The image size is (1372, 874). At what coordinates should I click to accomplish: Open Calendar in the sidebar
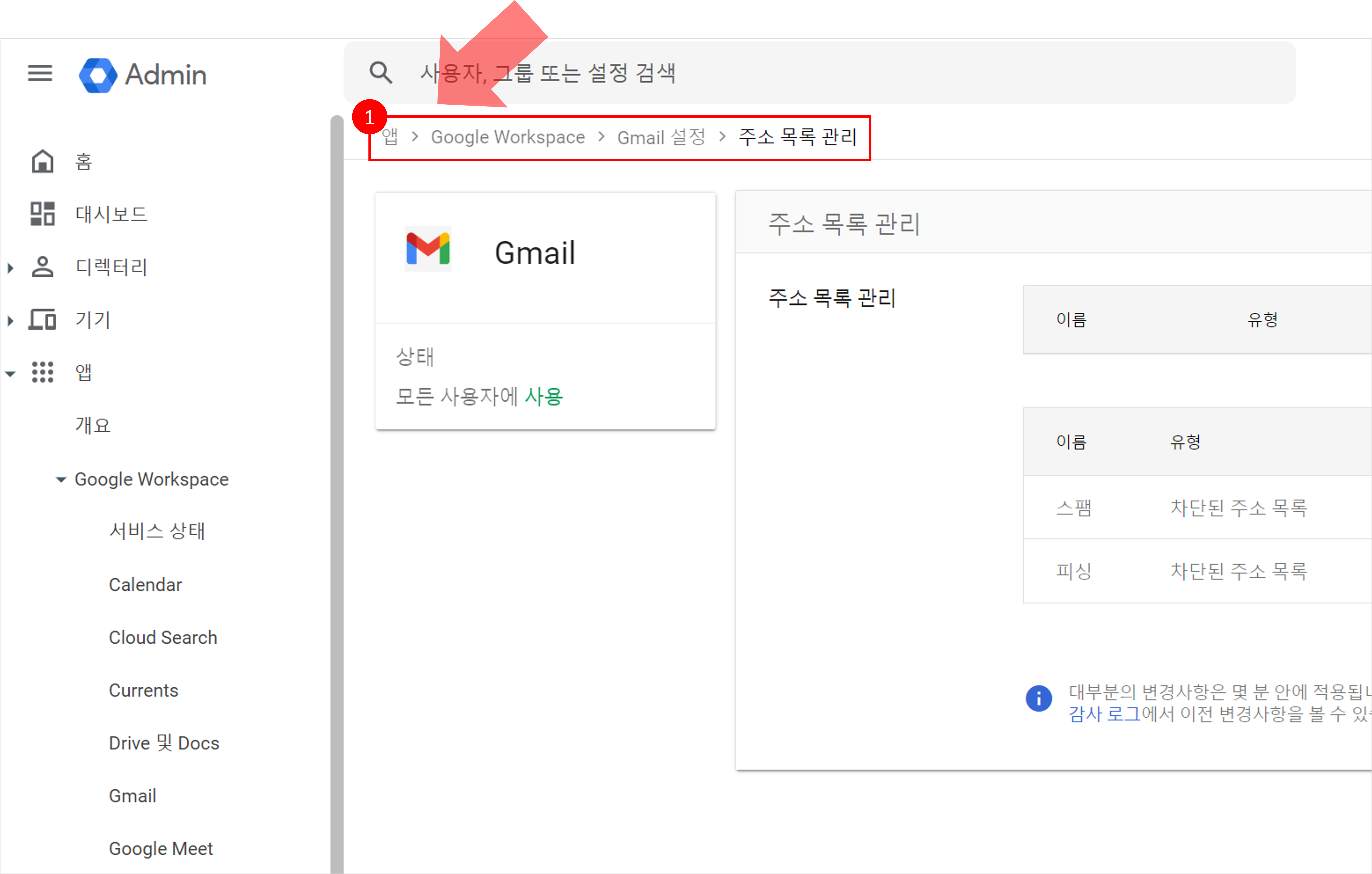pos(145,585)
